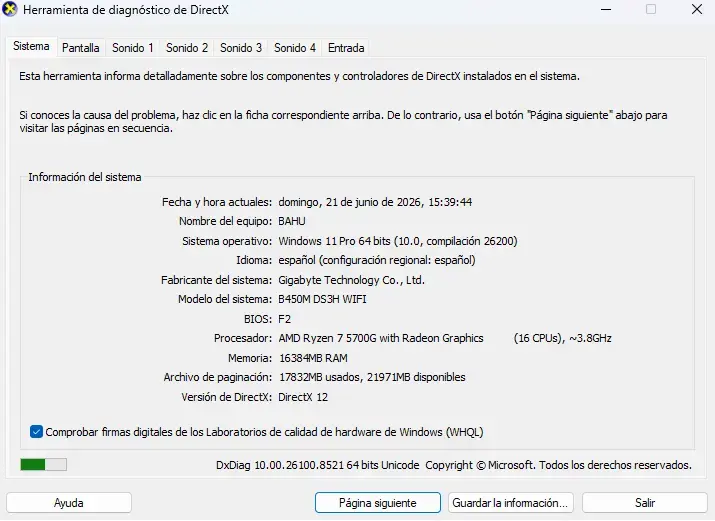Viewport: 715px width, 521px height.
Task: Go to the Sonido 3 tab
Action: pos(241,48)
